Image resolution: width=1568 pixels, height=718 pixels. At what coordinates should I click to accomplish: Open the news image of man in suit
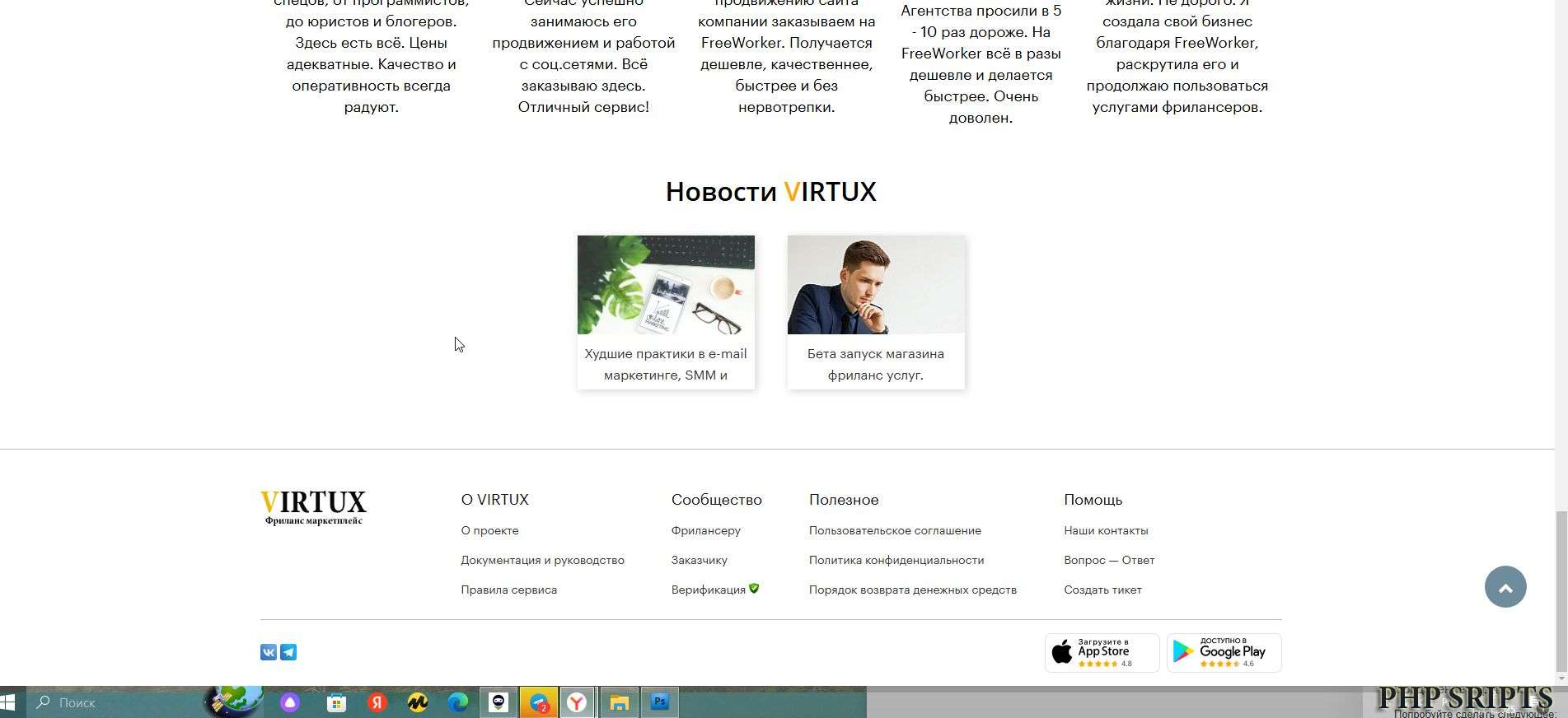[x=876, y=285]
